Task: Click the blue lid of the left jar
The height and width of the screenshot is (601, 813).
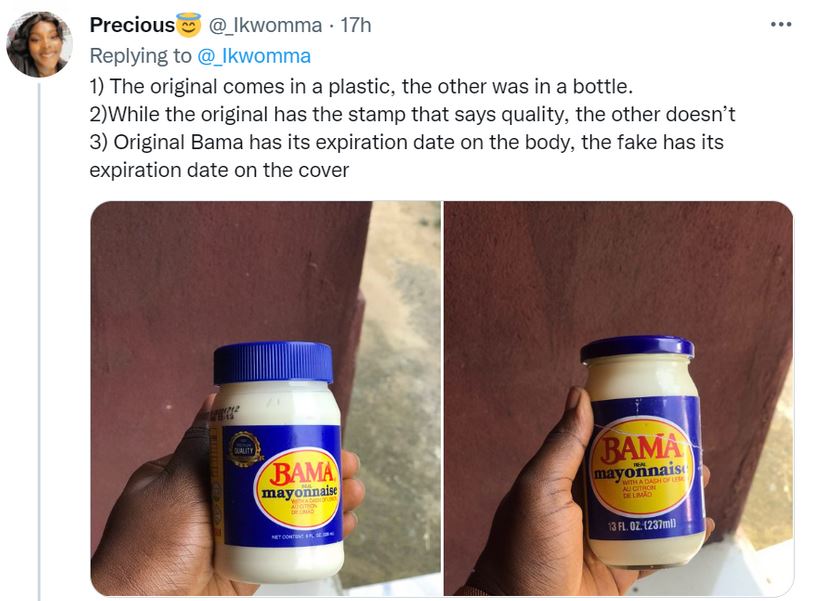Action: [x=273, y=362]
